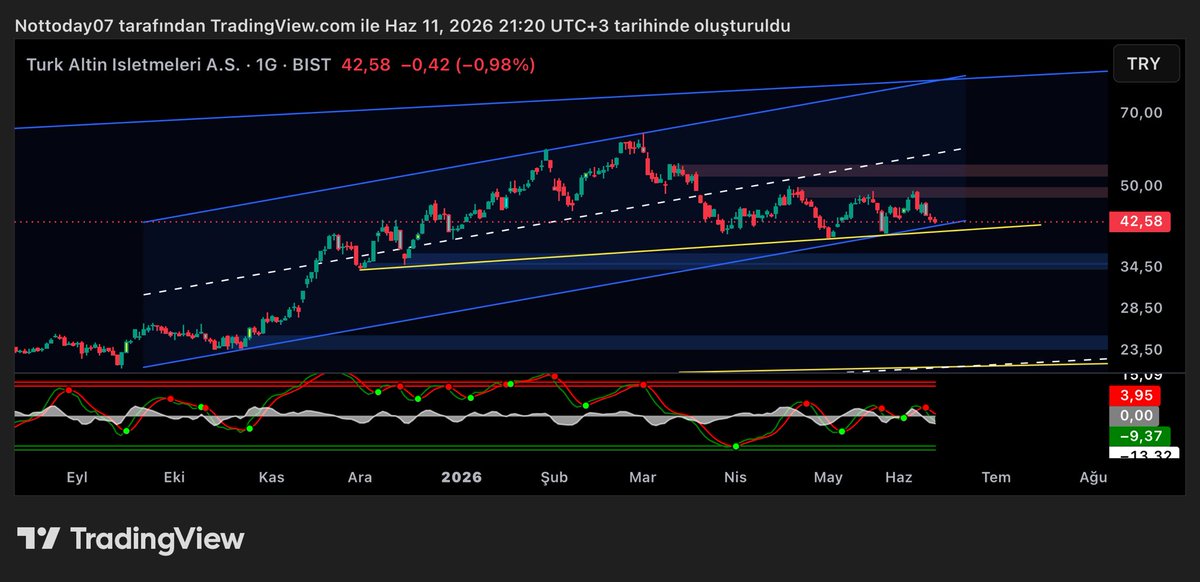This screenshot has width=1200, height=582.
Task: Click the red 42,58 price in the chart header
Action: click(366, 65)
